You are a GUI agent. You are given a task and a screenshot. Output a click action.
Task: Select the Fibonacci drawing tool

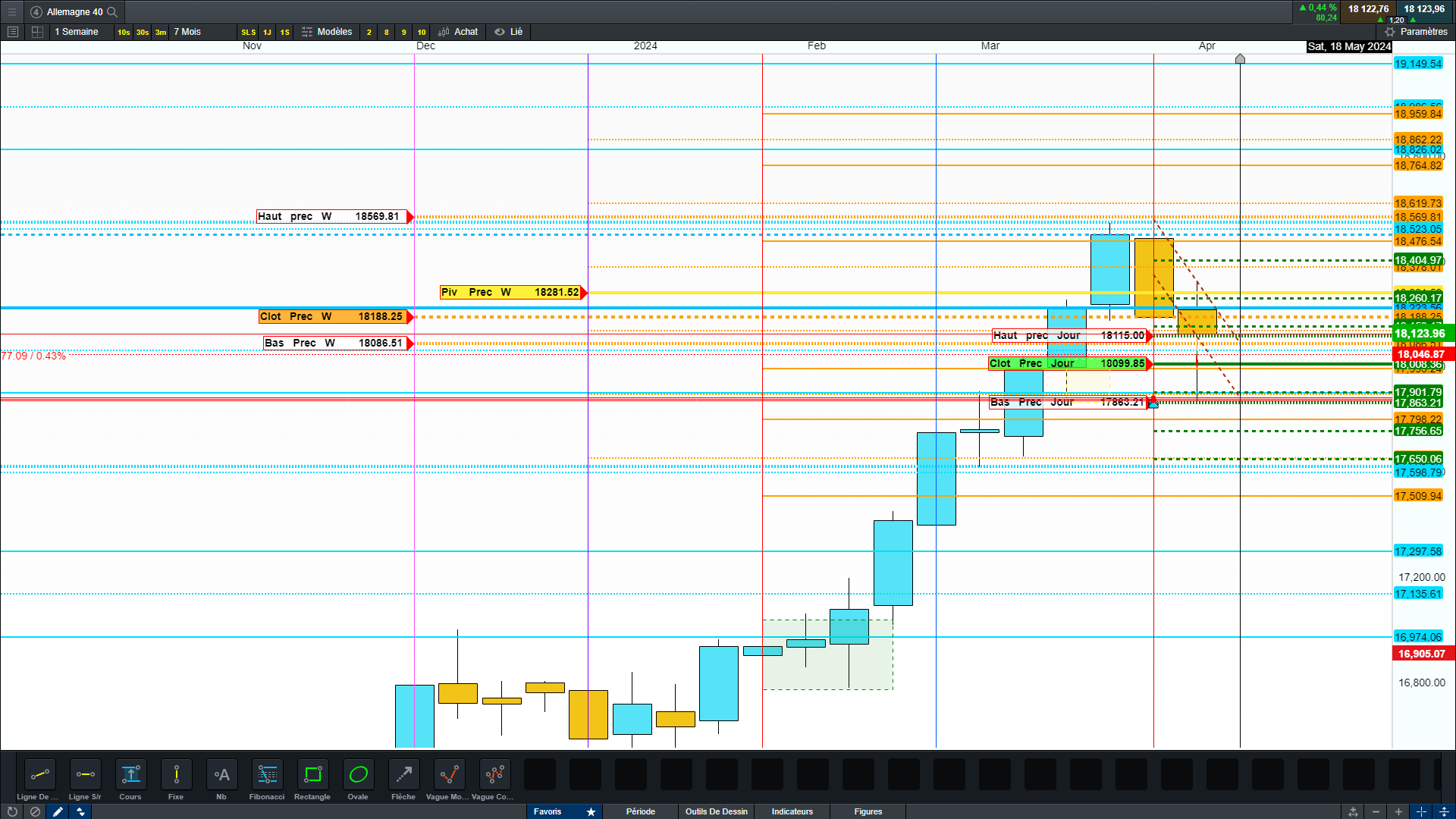(267, 776)
